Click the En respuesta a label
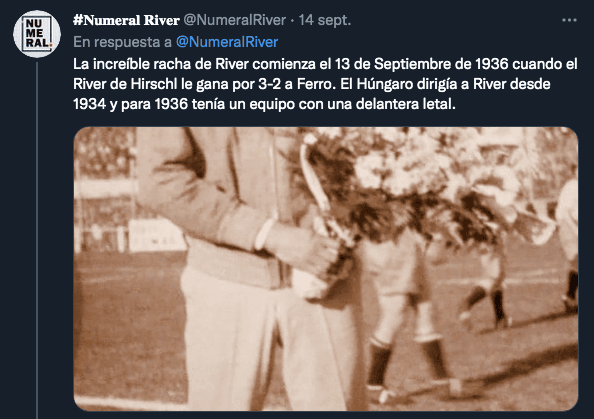The height and width of the screenshot is (419, 594). pyautogui.click(x=122, y=42)
